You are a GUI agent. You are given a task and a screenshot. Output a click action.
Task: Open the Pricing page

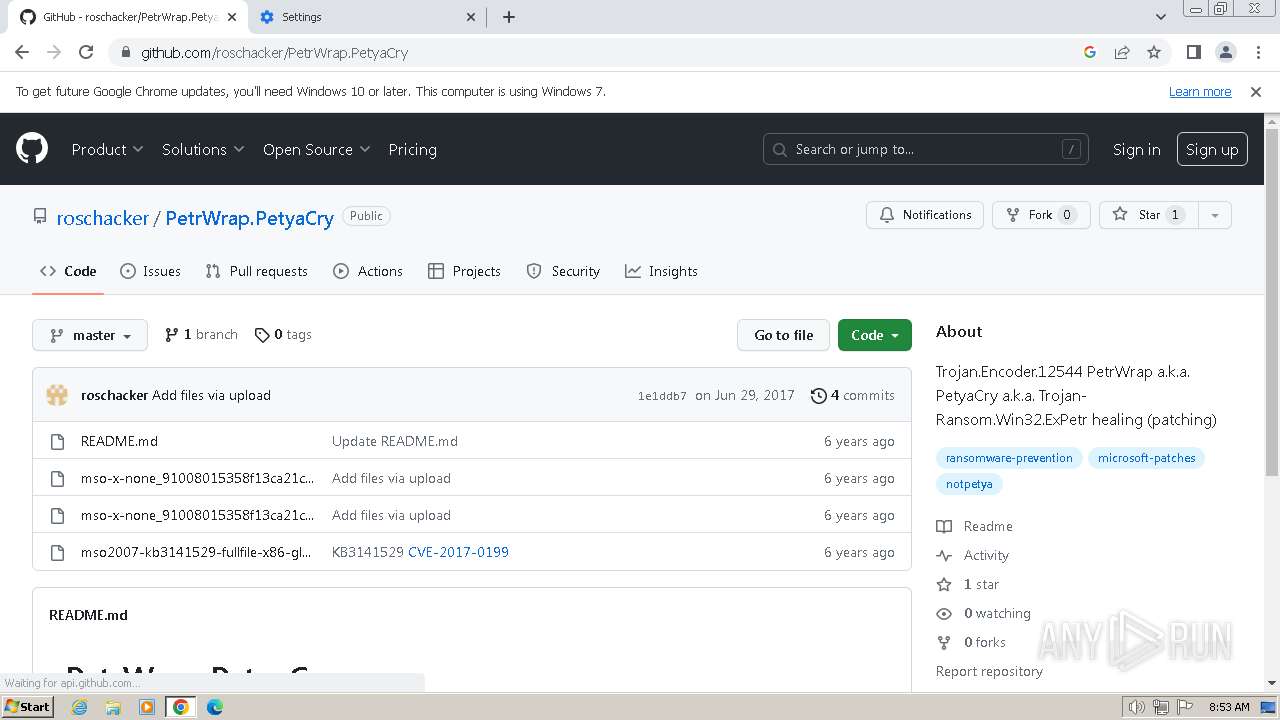coord(412,149)
